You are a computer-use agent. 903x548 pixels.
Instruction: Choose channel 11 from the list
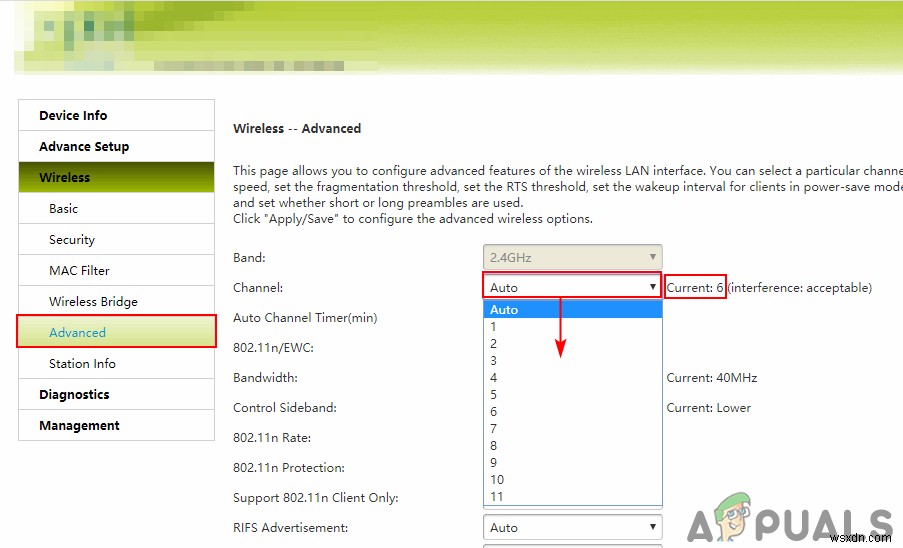[x=572, y=496]
